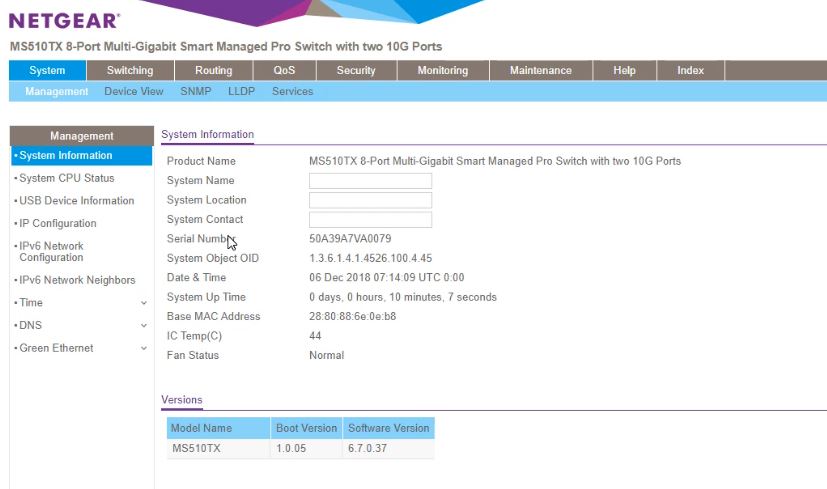The width and height of the screenshot is (827, 489).
Task: Open the System tab
Action: tap(47, 70)
